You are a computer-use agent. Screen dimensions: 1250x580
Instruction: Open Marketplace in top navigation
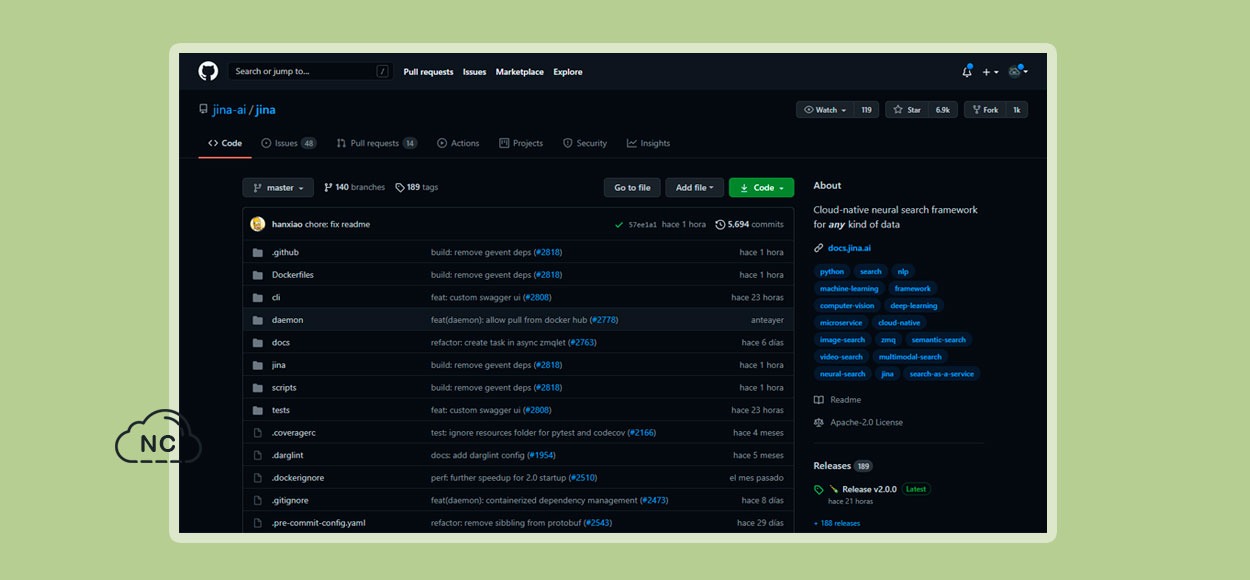pyautogui.click(x=520, y=72)
